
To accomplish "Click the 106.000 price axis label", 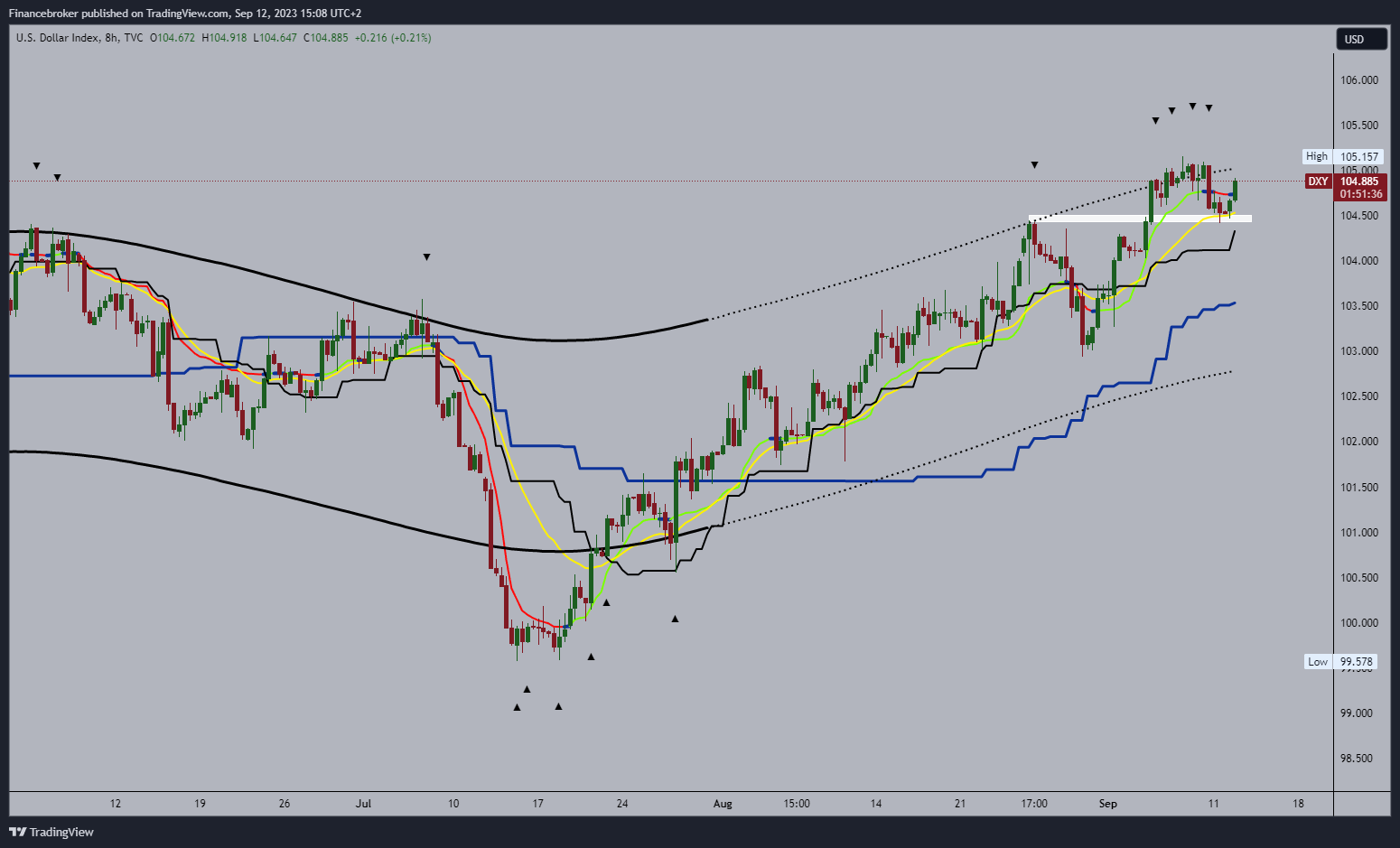I will pos(1359,80).
